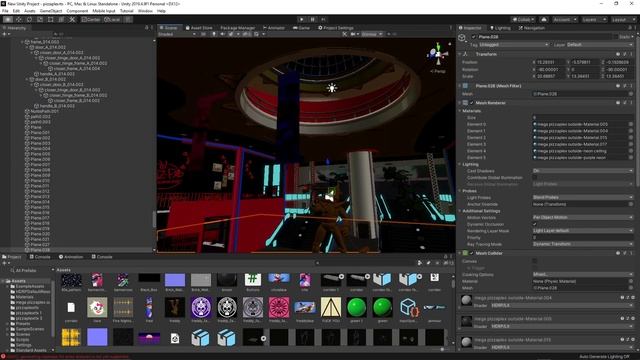Click the light gizmo in Scene view
Screen dimensions: 640x360
point(332,87)
